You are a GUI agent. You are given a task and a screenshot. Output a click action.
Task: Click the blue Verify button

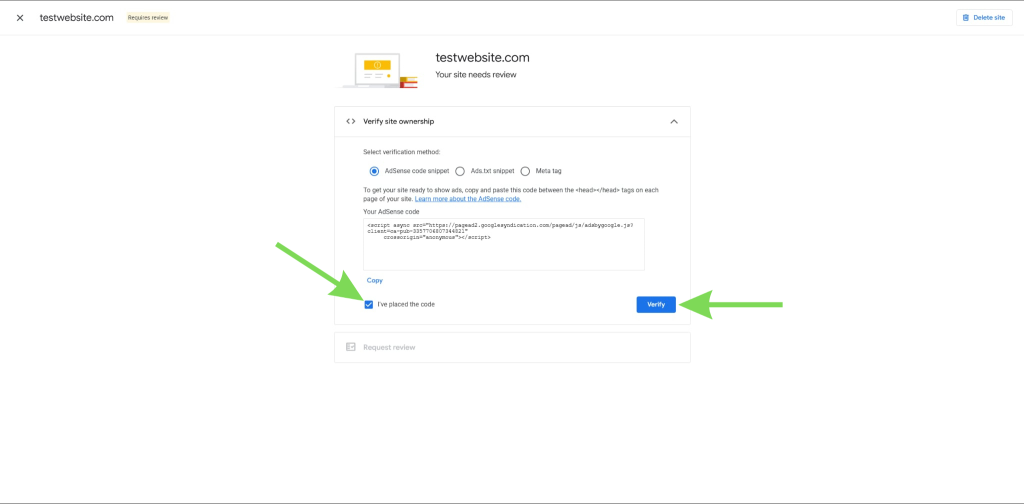tap(656, 304)
